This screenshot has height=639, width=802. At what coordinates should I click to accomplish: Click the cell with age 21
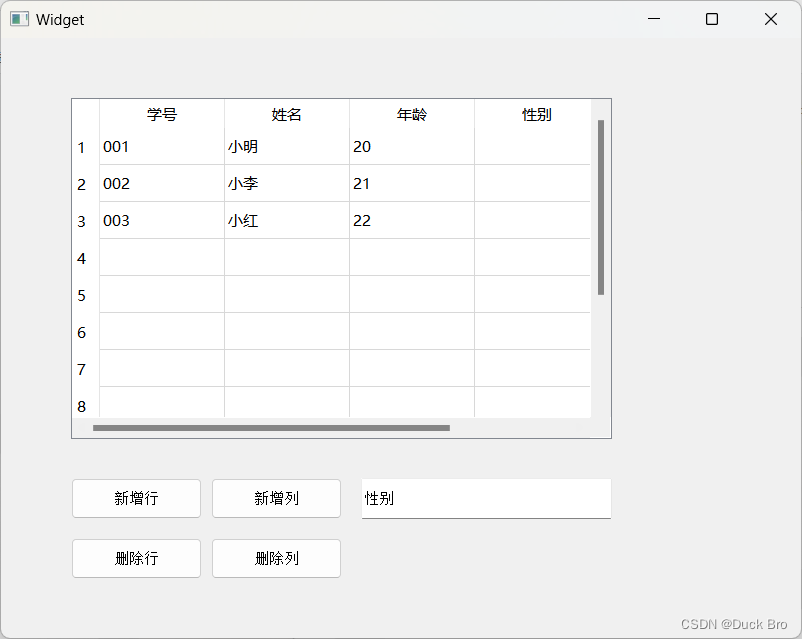[x=411, y=184]
